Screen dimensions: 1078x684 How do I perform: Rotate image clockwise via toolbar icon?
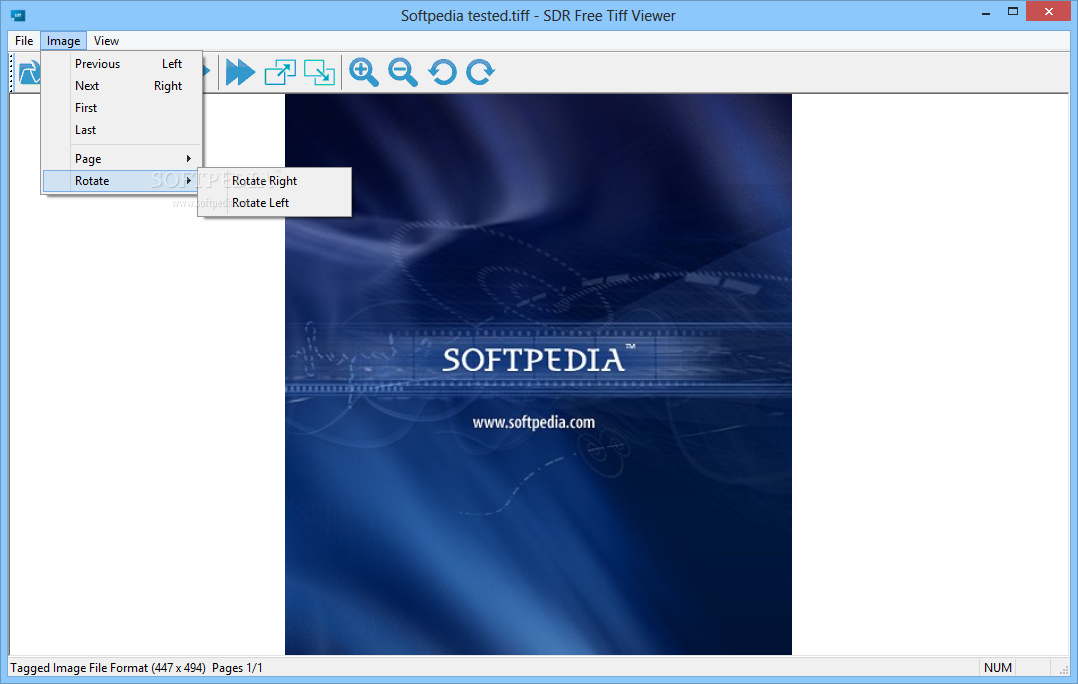pyautogui.click(x=480, y=72)
